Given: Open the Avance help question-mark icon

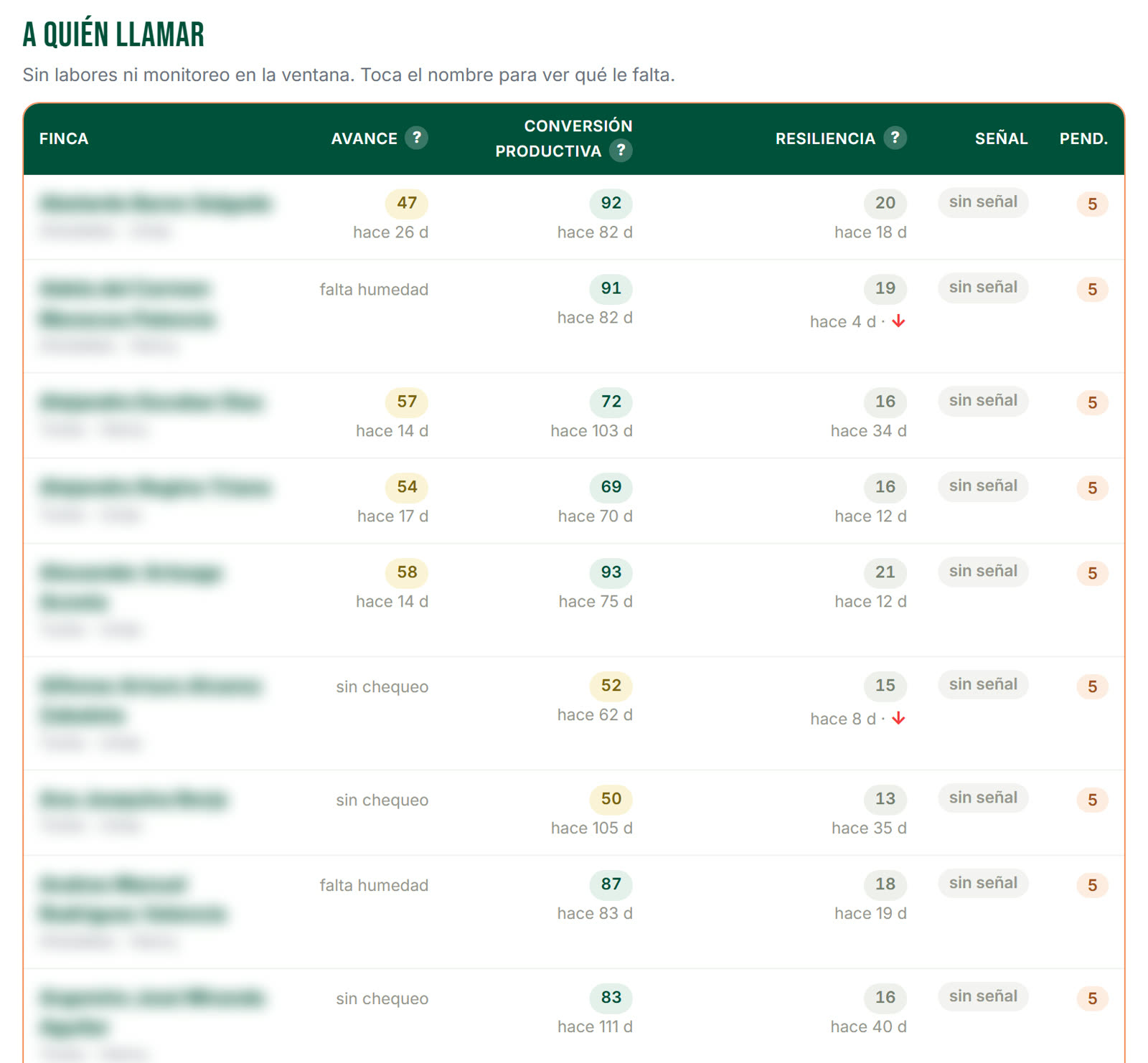Looking at the screenshot, I should coord(416,138).
